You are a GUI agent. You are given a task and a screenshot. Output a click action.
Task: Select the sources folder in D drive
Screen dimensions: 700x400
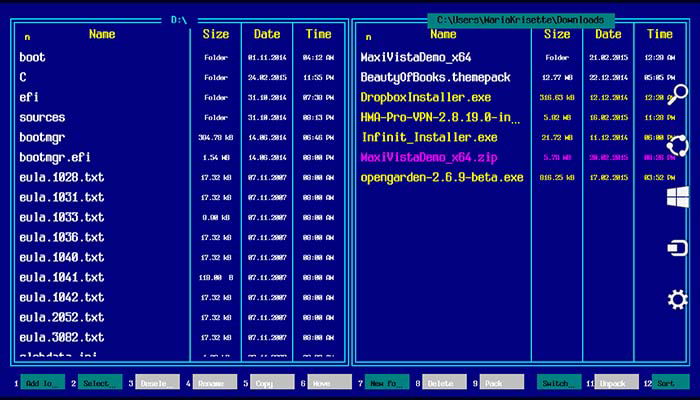(x=42, y=118)
